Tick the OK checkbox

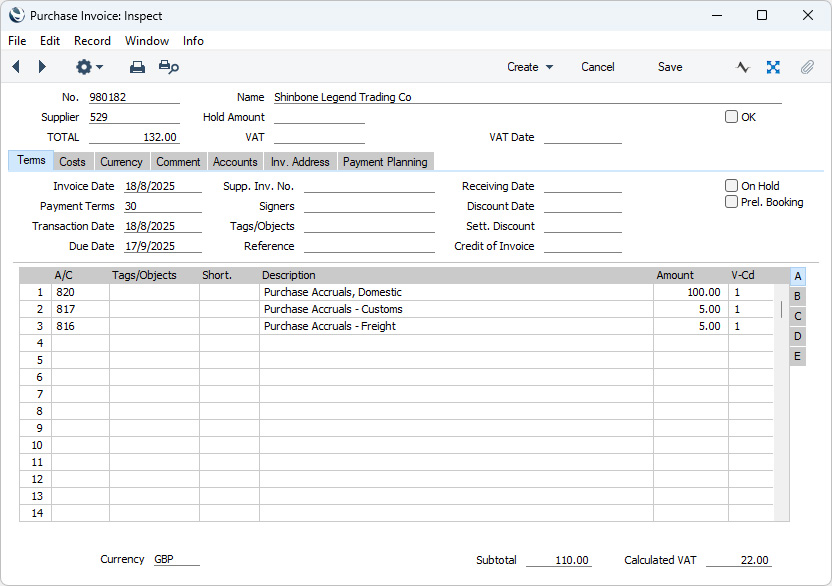731,117
